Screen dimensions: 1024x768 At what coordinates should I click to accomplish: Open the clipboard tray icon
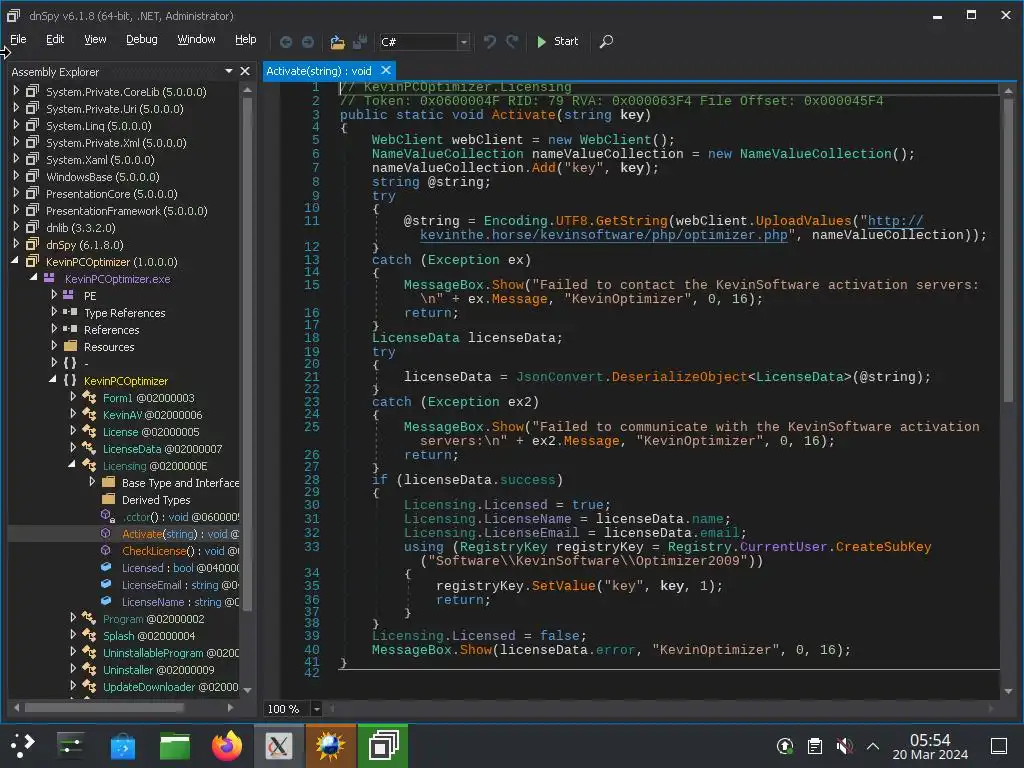(814, 746)
